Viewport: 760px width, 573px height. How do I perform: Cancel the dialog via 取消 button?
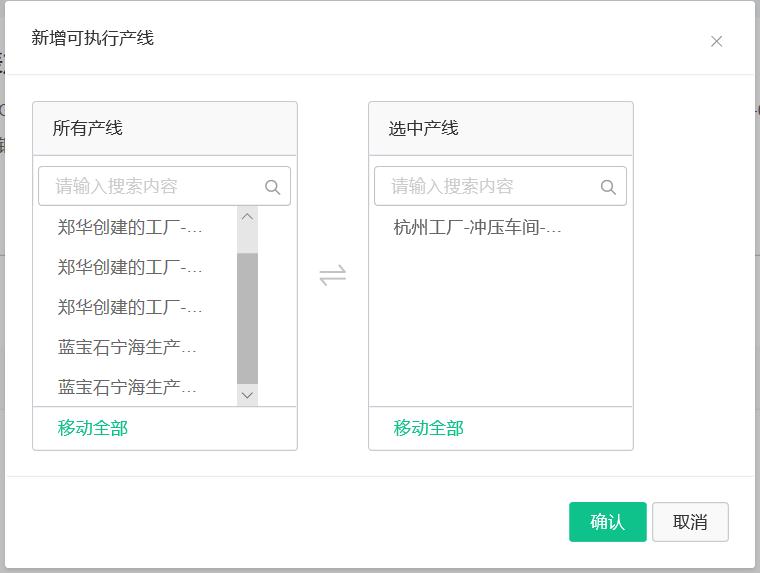coord(690,522)
